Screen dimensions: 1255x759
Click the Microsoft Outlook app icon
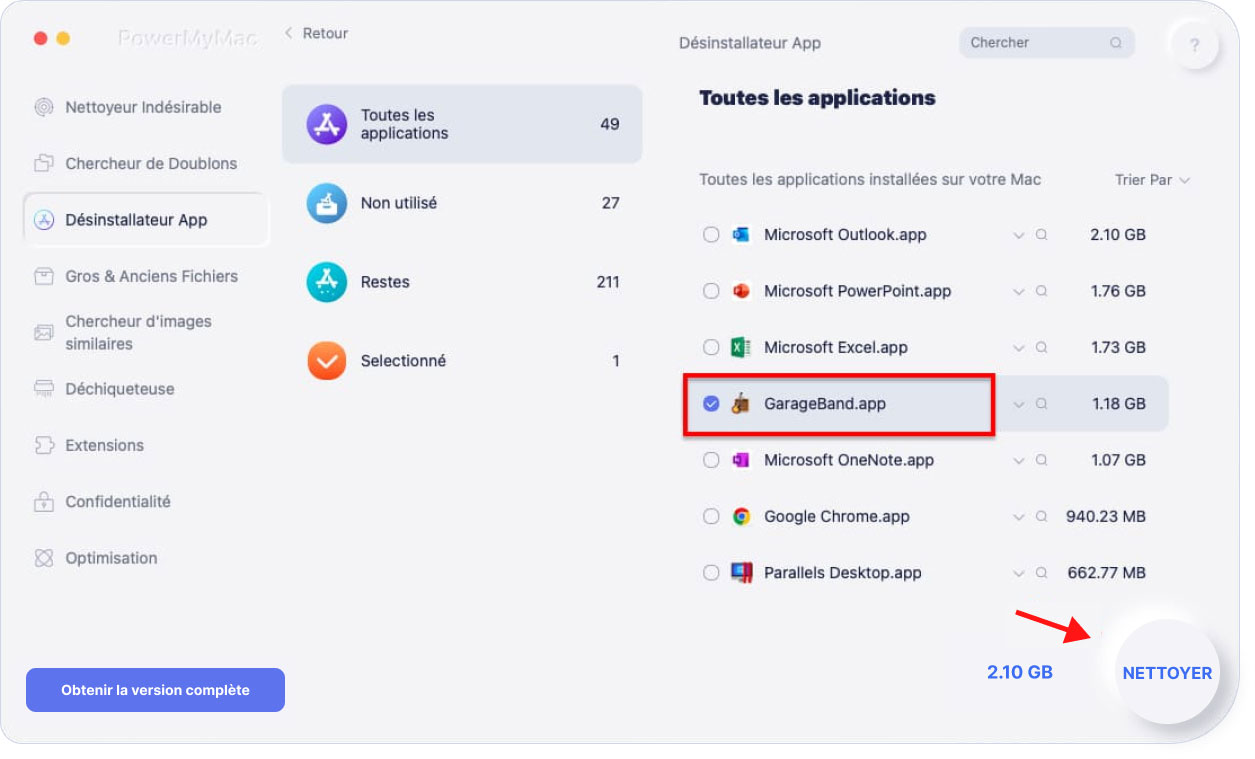click(741, 235)
